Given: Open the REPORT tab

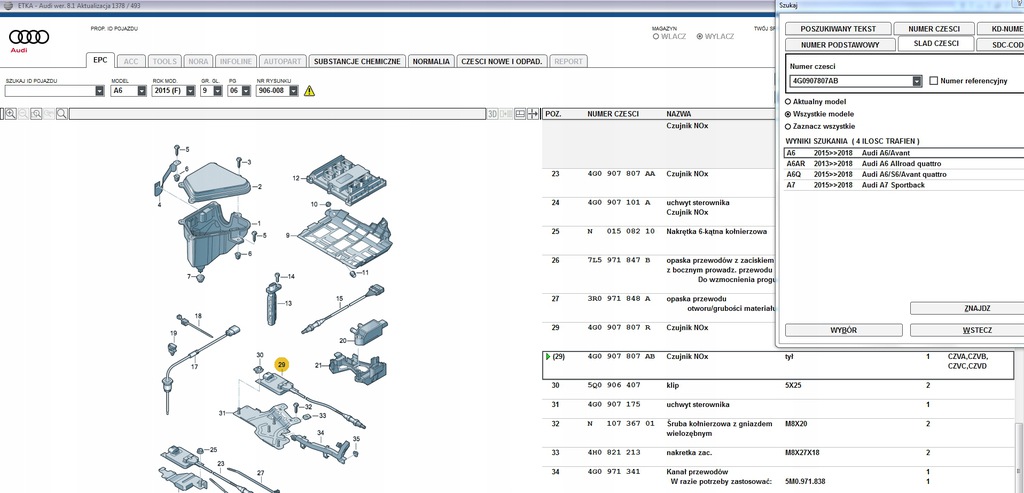Looking at the screenshot, I should pos(568,61).
